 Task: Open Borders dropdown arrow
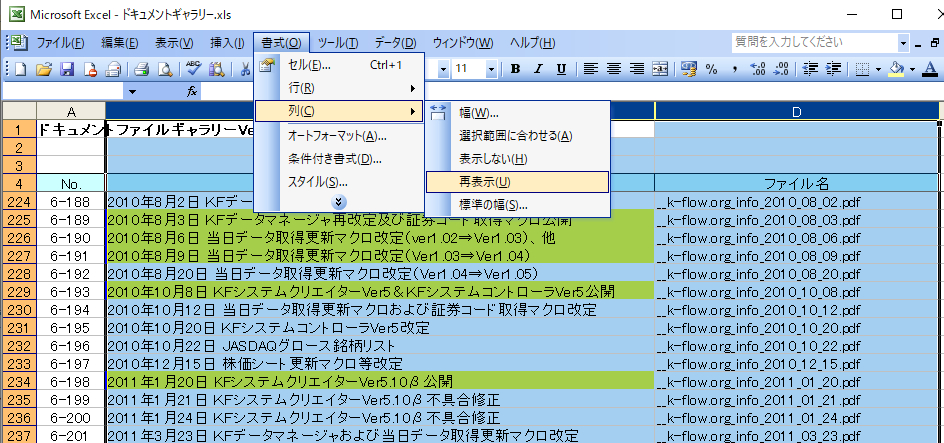(x=878, y=70)
